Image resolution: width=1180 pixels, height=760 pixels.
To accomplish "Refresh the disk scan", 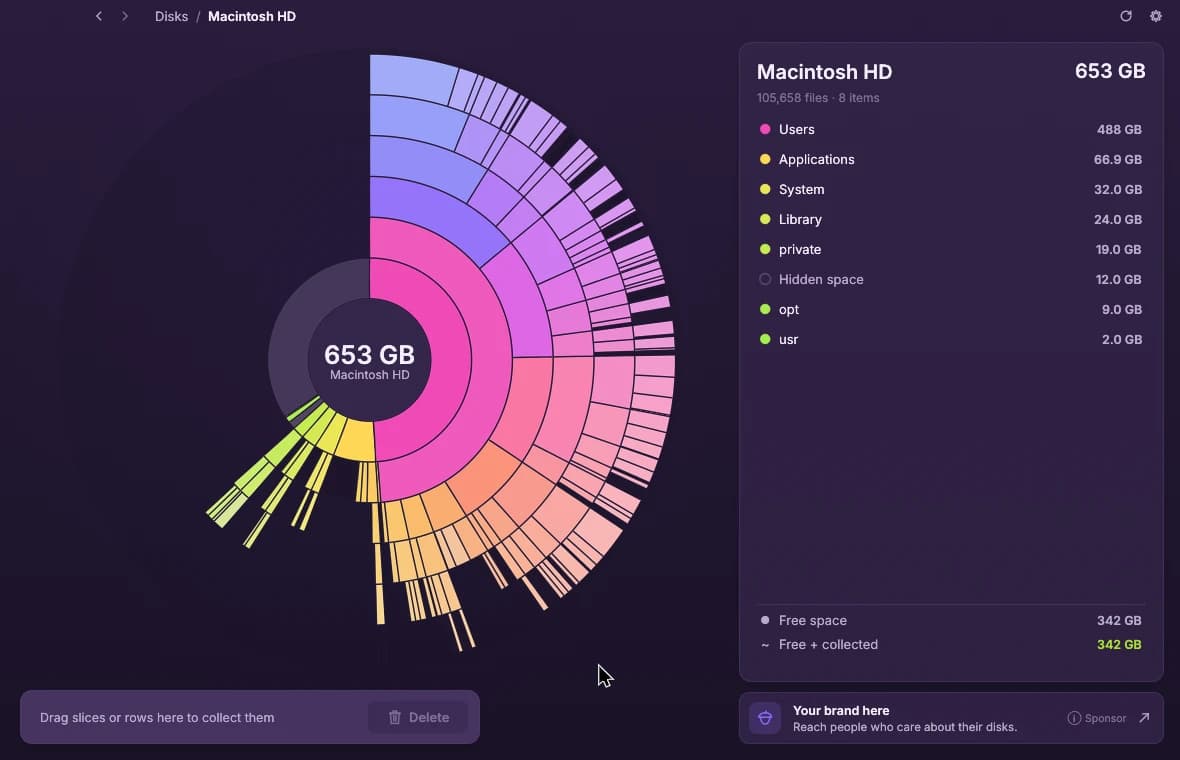I will pos(1126,16).
